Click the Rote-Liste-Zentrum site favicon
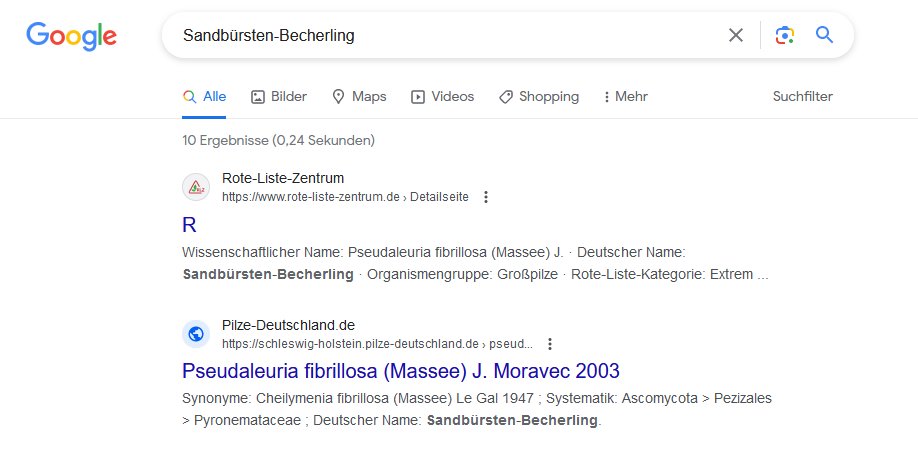Viewport: 918px width, 456px height. 196,187
